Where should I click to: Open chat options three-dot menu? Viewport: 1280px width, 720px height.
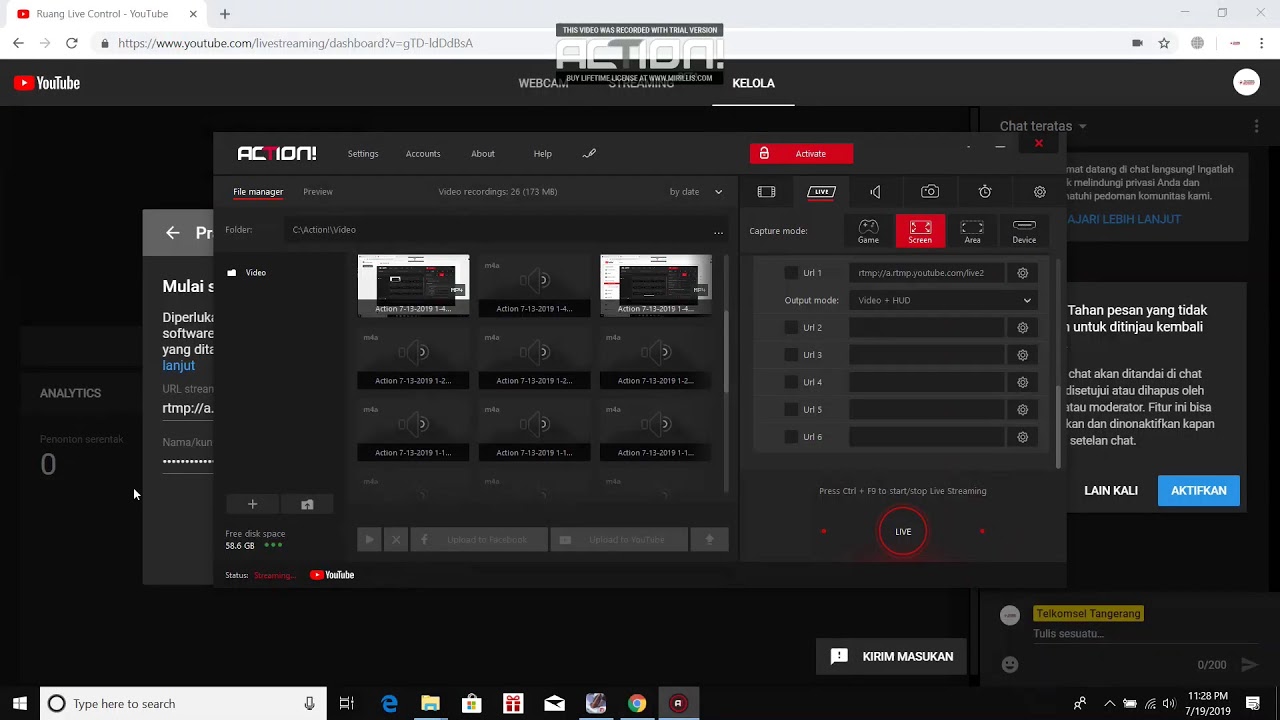(1256, 127)
